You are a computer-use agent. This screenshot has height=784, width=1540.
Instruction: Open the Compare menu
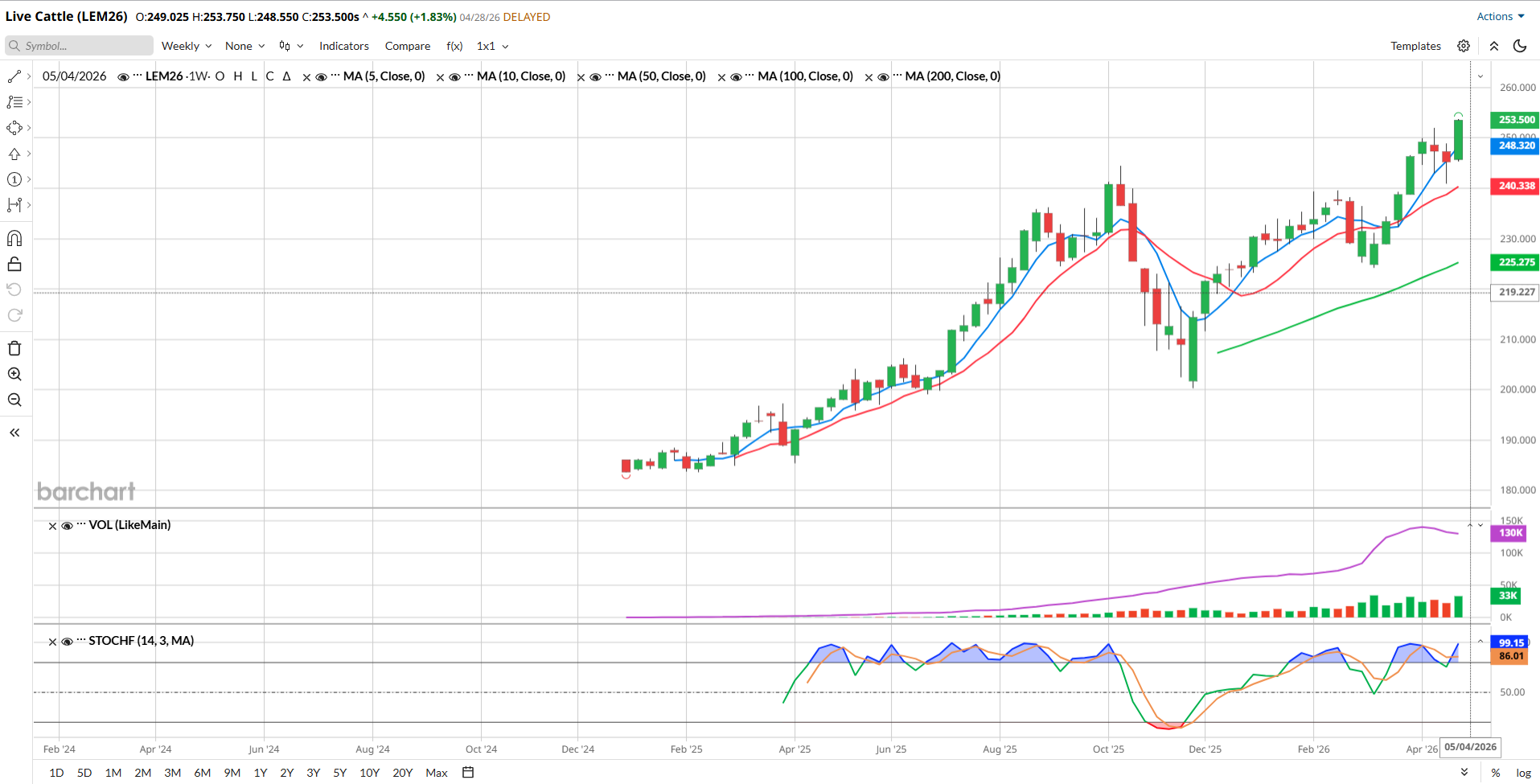[407, 46]
